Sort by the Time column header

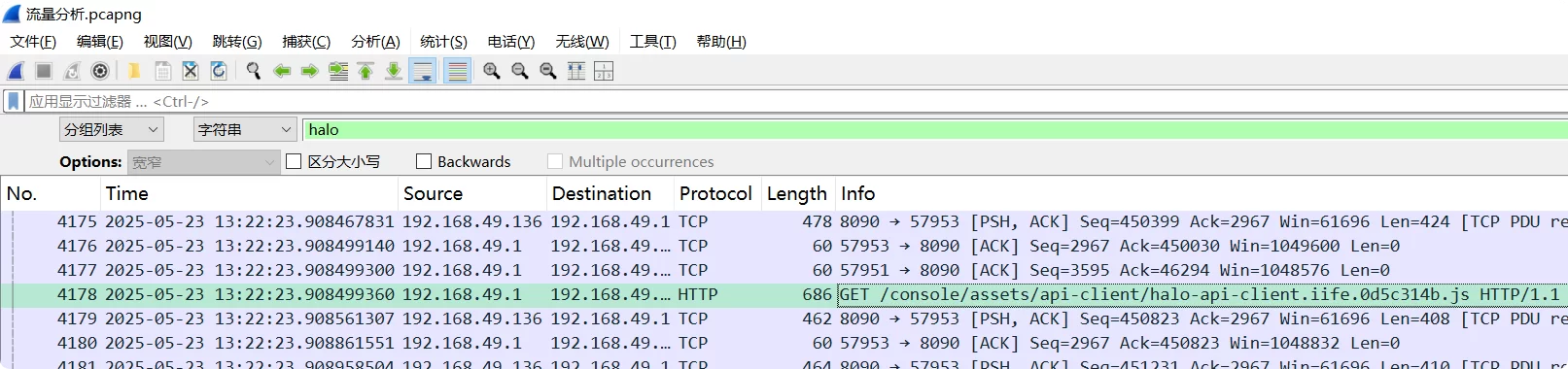tap(249, 193)
